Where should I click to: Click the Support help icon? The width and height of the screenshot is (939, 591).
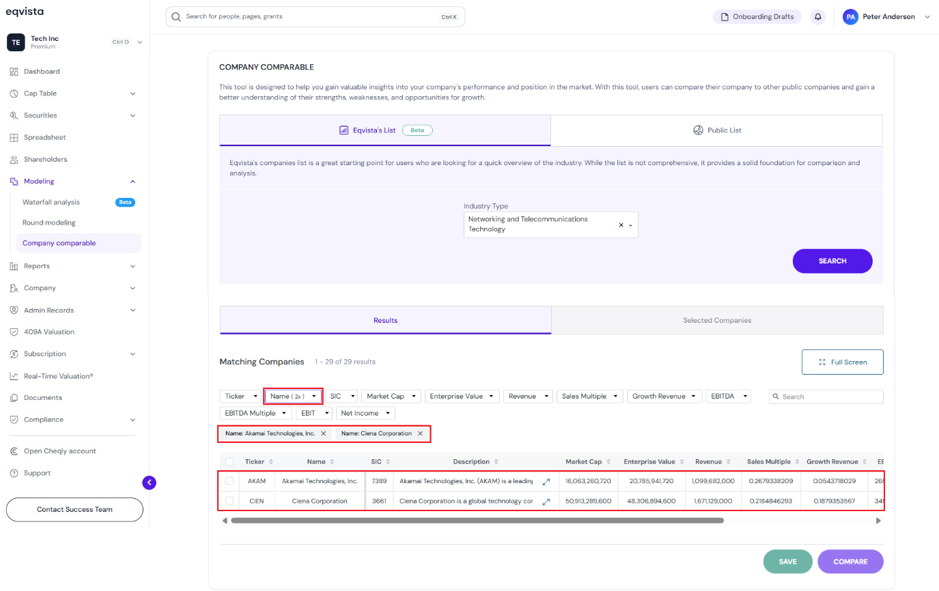pos(14,473)
